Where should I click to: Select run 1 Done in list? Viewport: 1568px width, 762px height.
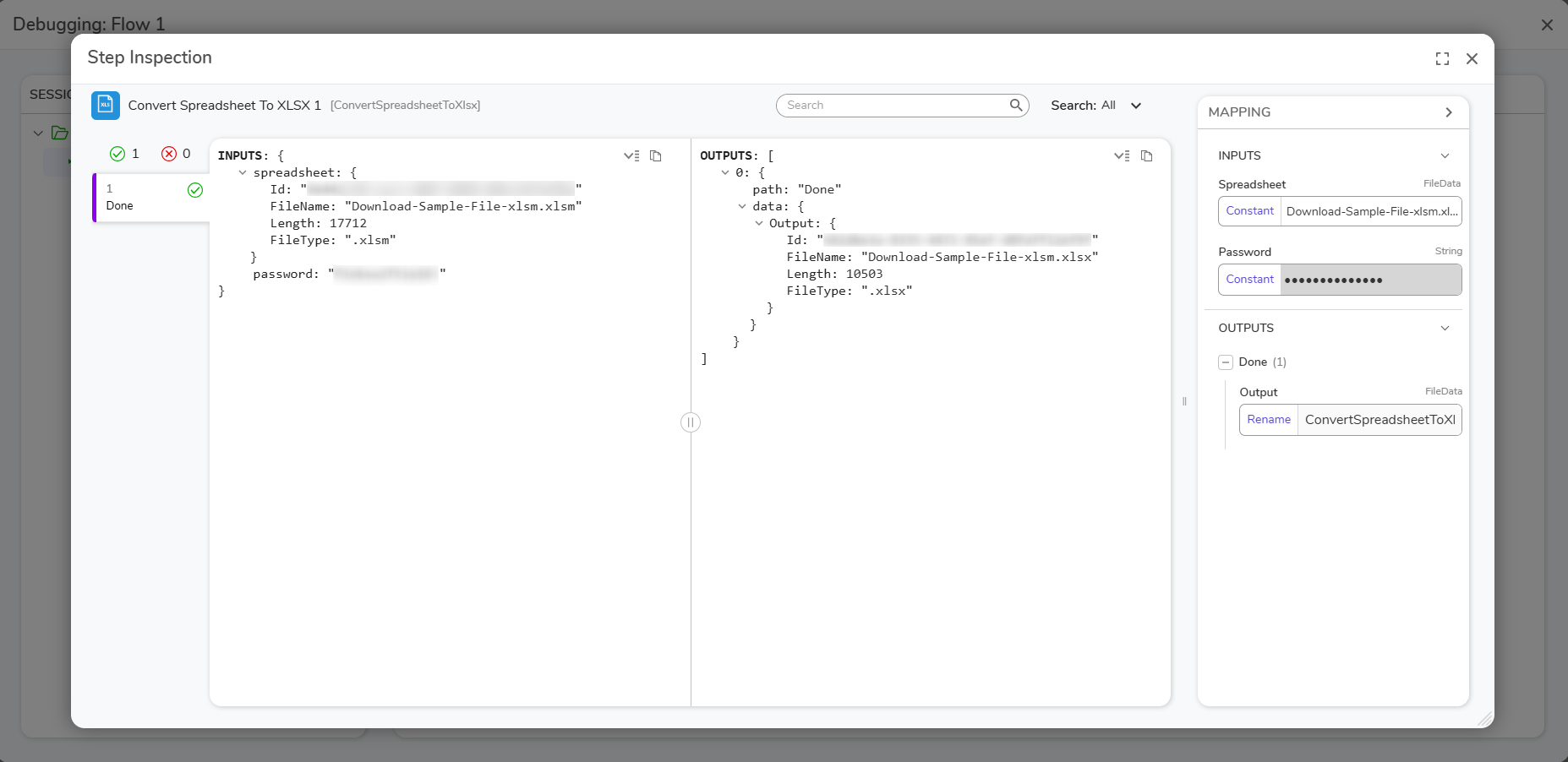(x=152, y=198)
